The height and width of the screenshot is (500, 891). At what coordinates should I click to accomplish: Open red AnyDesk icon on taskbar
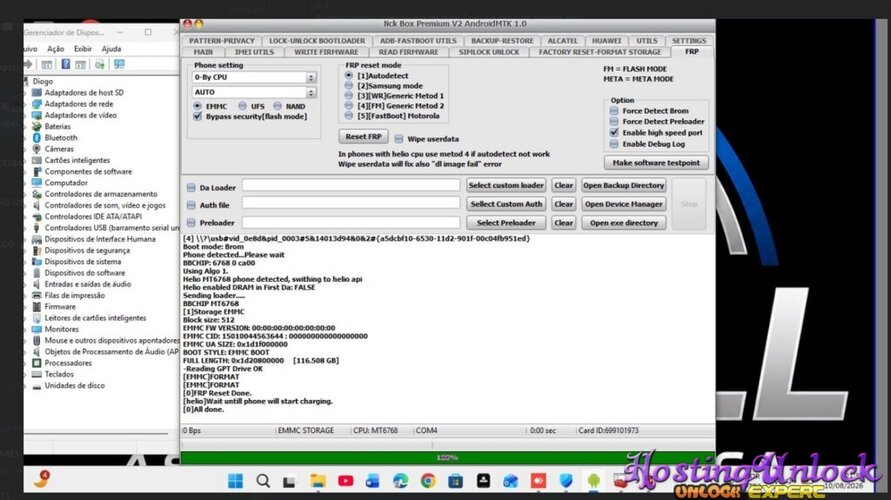coord(538,481)
